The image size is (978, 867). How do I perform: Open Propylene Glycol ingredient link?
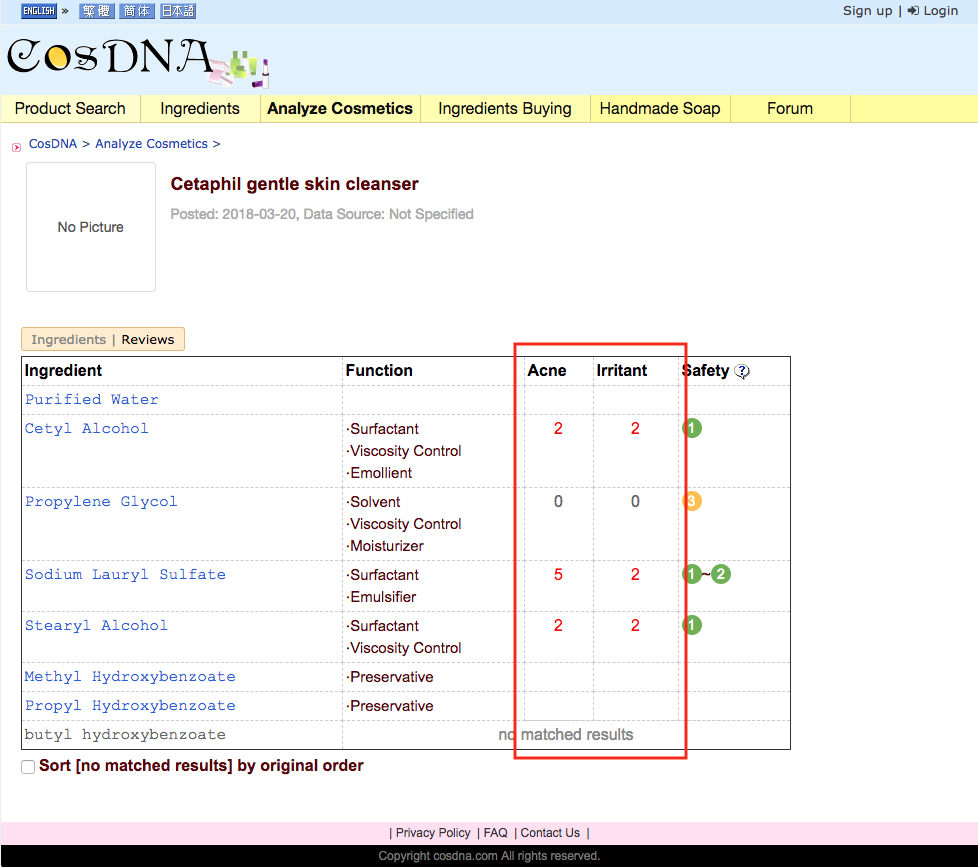click(101, 501)
